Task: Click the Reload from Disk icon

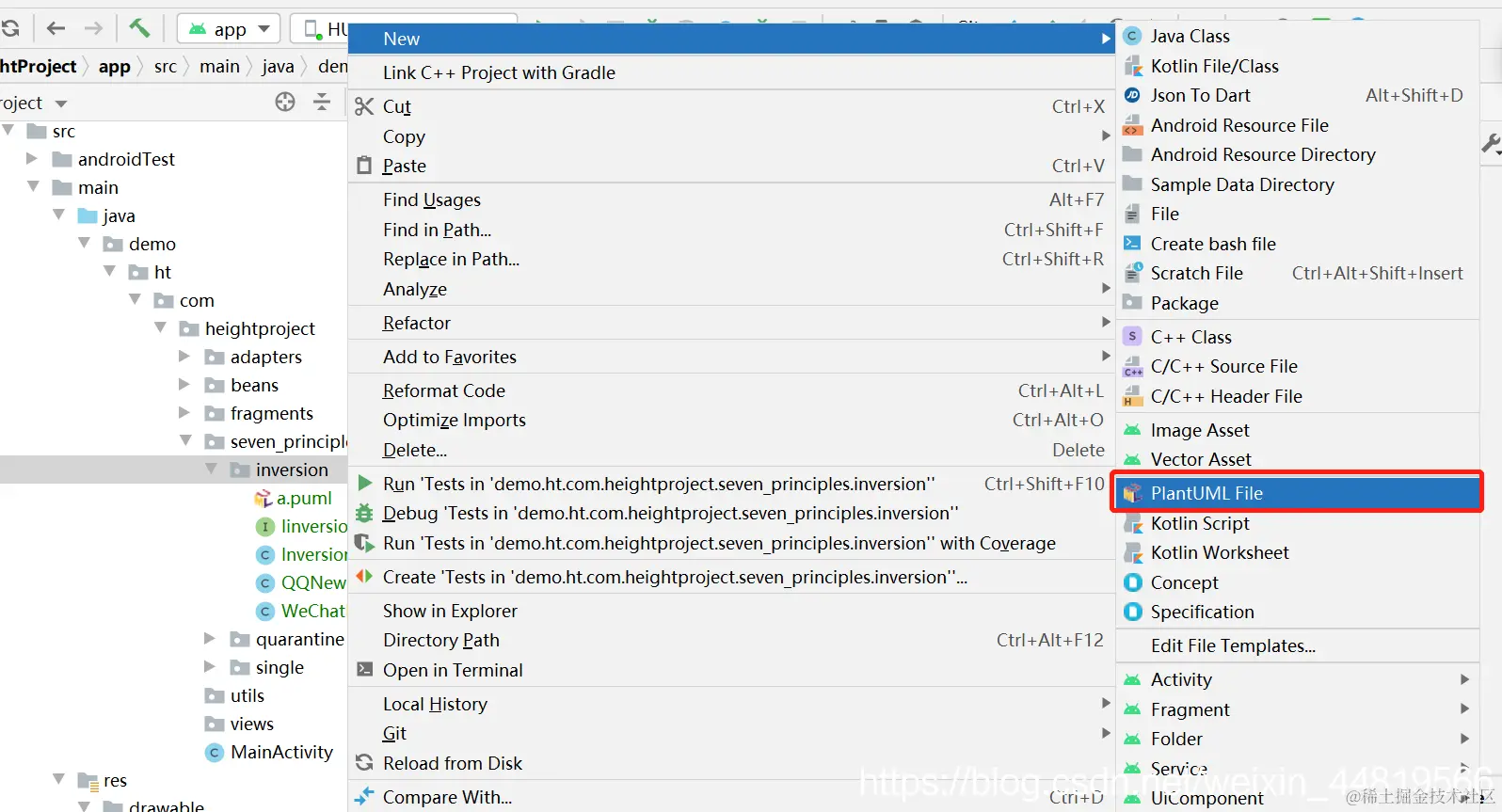Action: [364, 762]
